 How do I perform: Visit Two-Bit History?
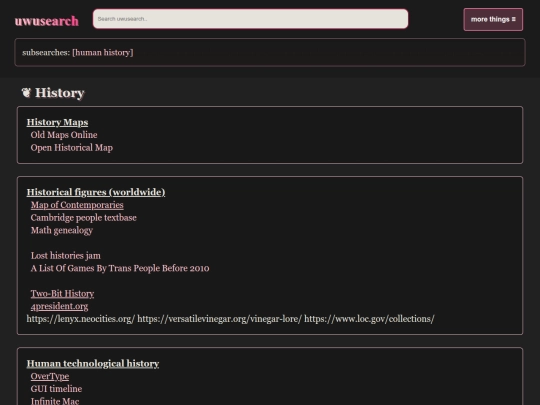pyautogui.click(x=62, y=293)
